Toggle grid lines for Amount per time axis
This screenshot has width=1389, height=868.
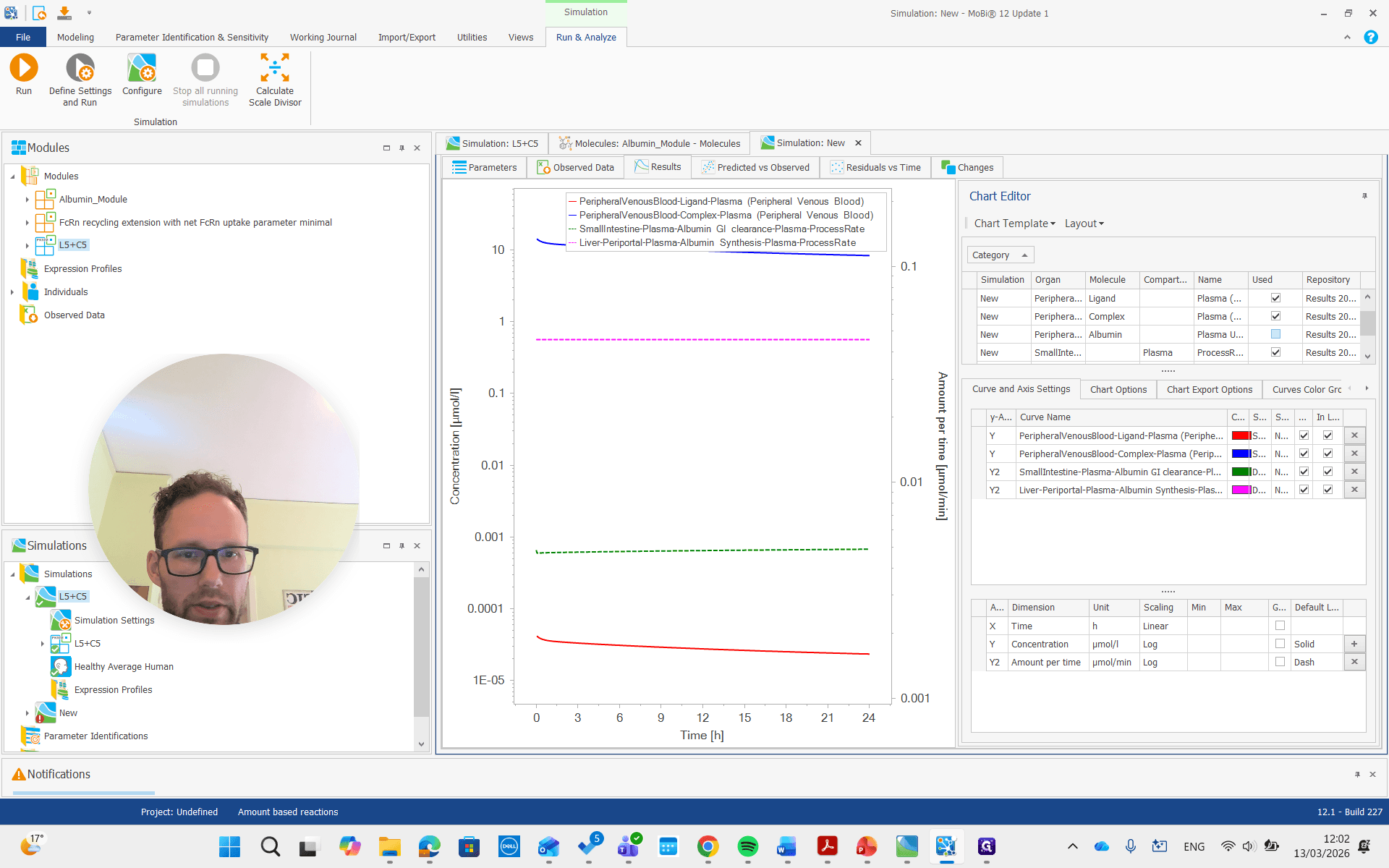pyautogui.click(x=1280, y=662)
